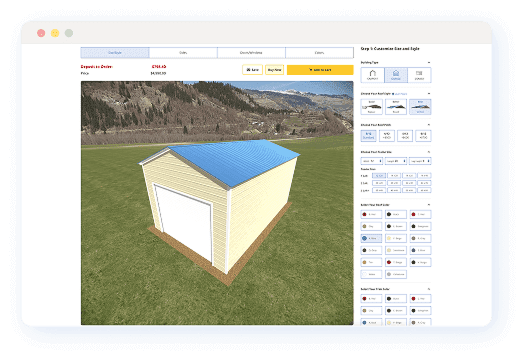Image resolution: width=525 pixels, height=360 pixels.
Task: Pick the selected blue roof color
Action: point(371,238)
